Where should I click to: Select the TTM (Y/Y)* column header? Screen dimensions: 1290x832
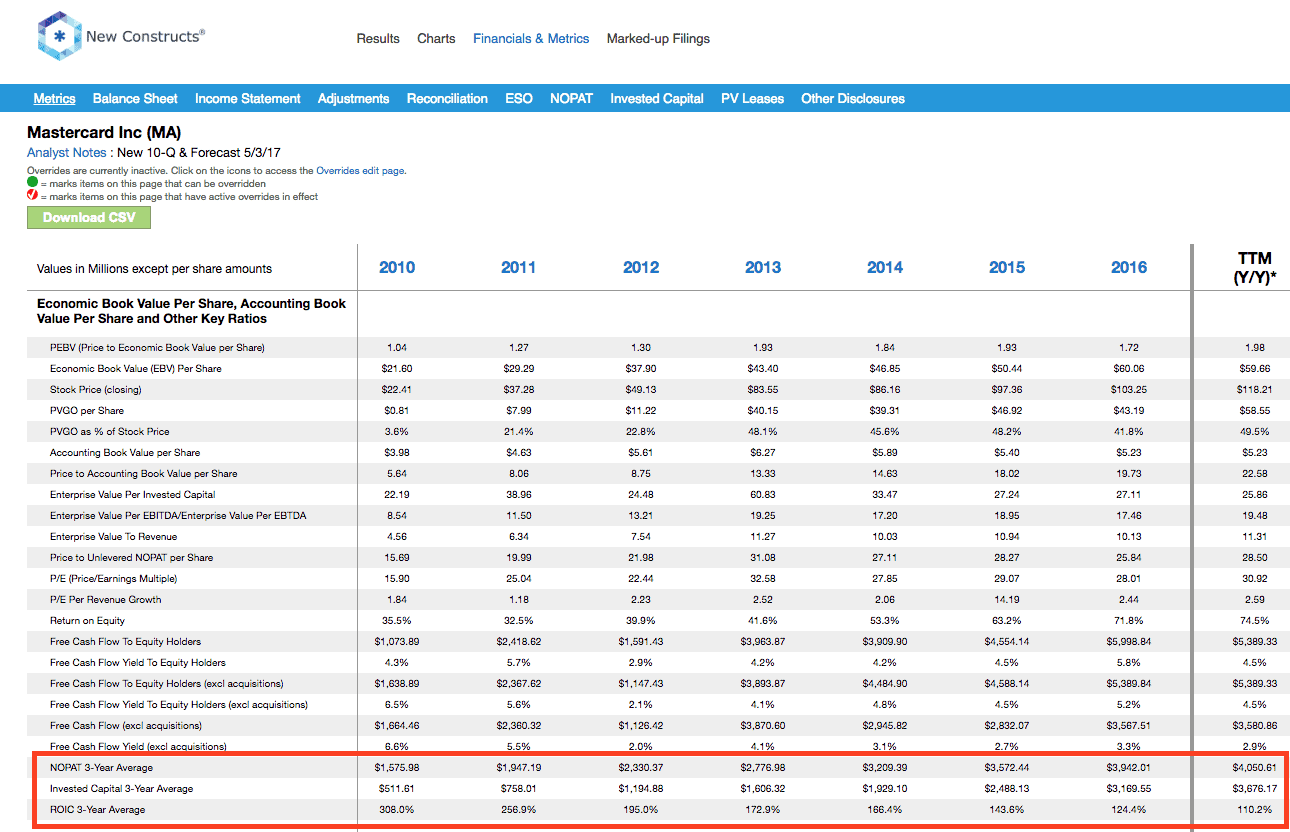(x=1254, y=268)
